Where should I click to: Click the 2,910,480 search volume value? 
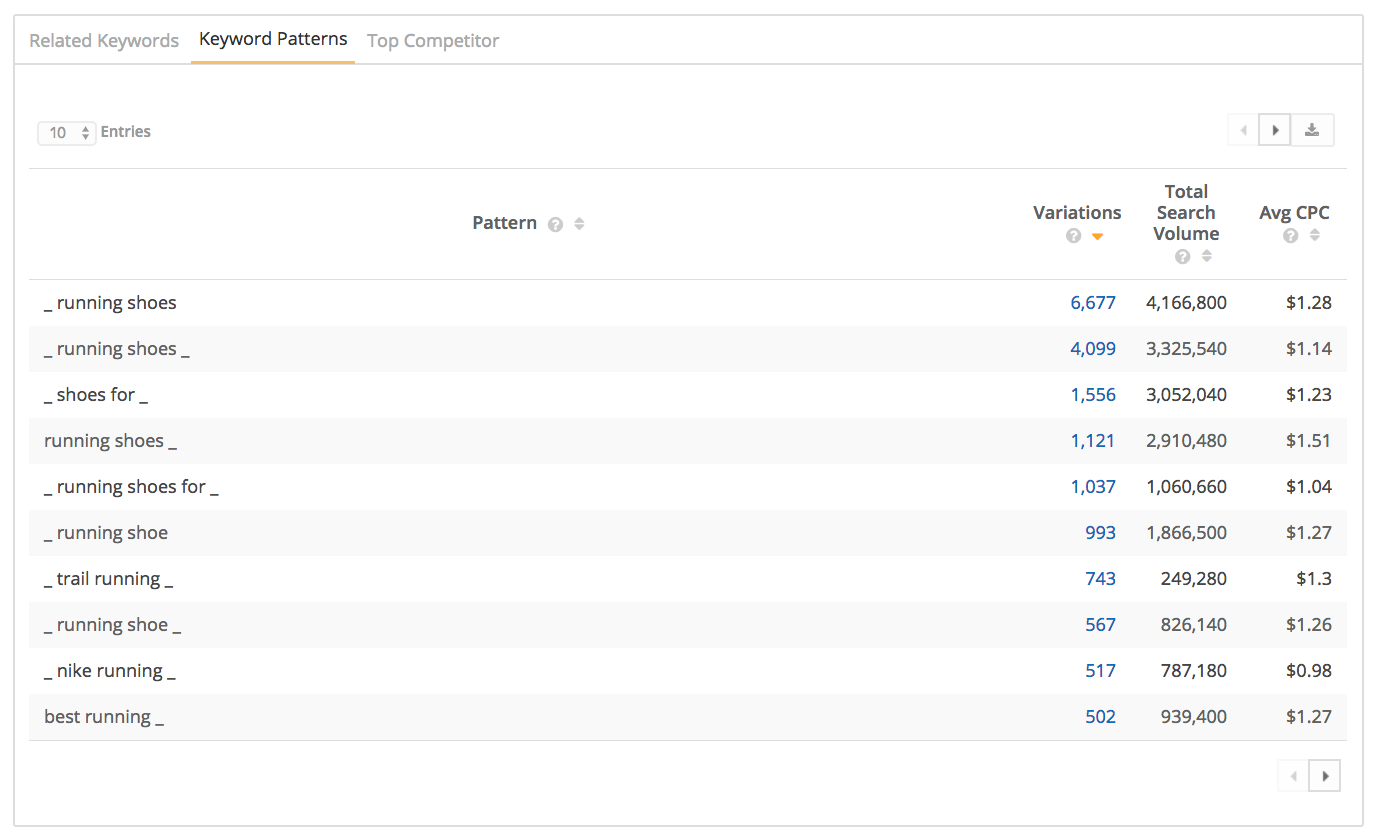(1186, 441)
